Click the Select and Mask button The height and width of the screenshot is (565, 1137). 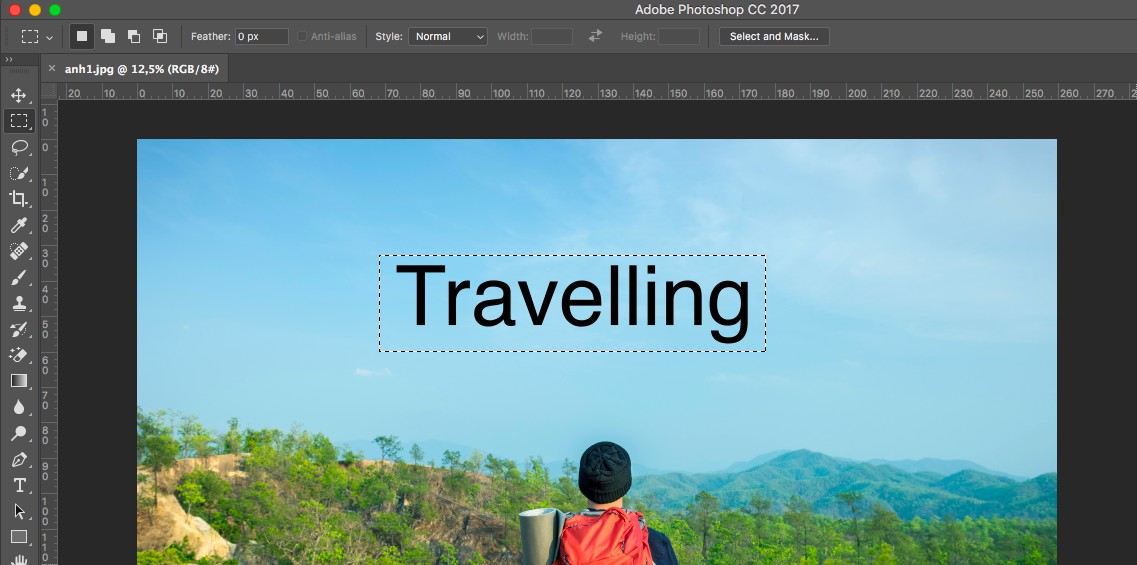774,36
